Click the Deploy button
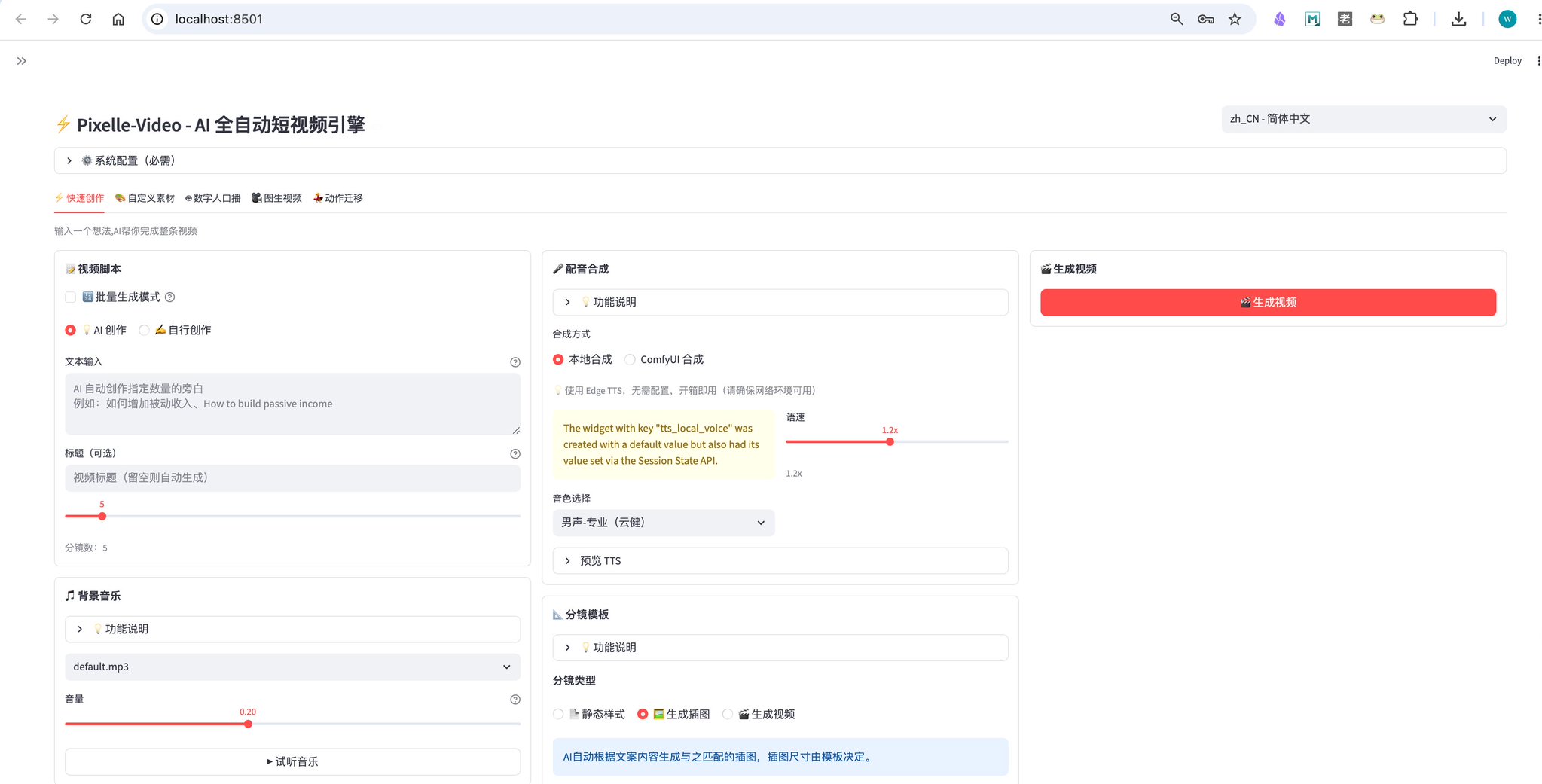Viewport: 1542px width, 784px height. tap(1507, 61)
